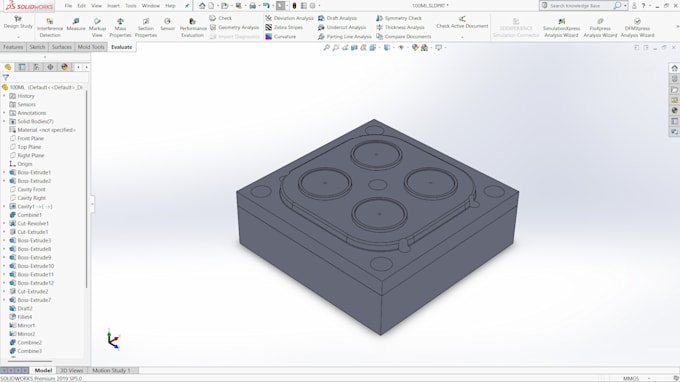The height and width of the screenshot is (382, 680).
Task: Open the Select tool dropdown arrow
Action: [287, 6]
